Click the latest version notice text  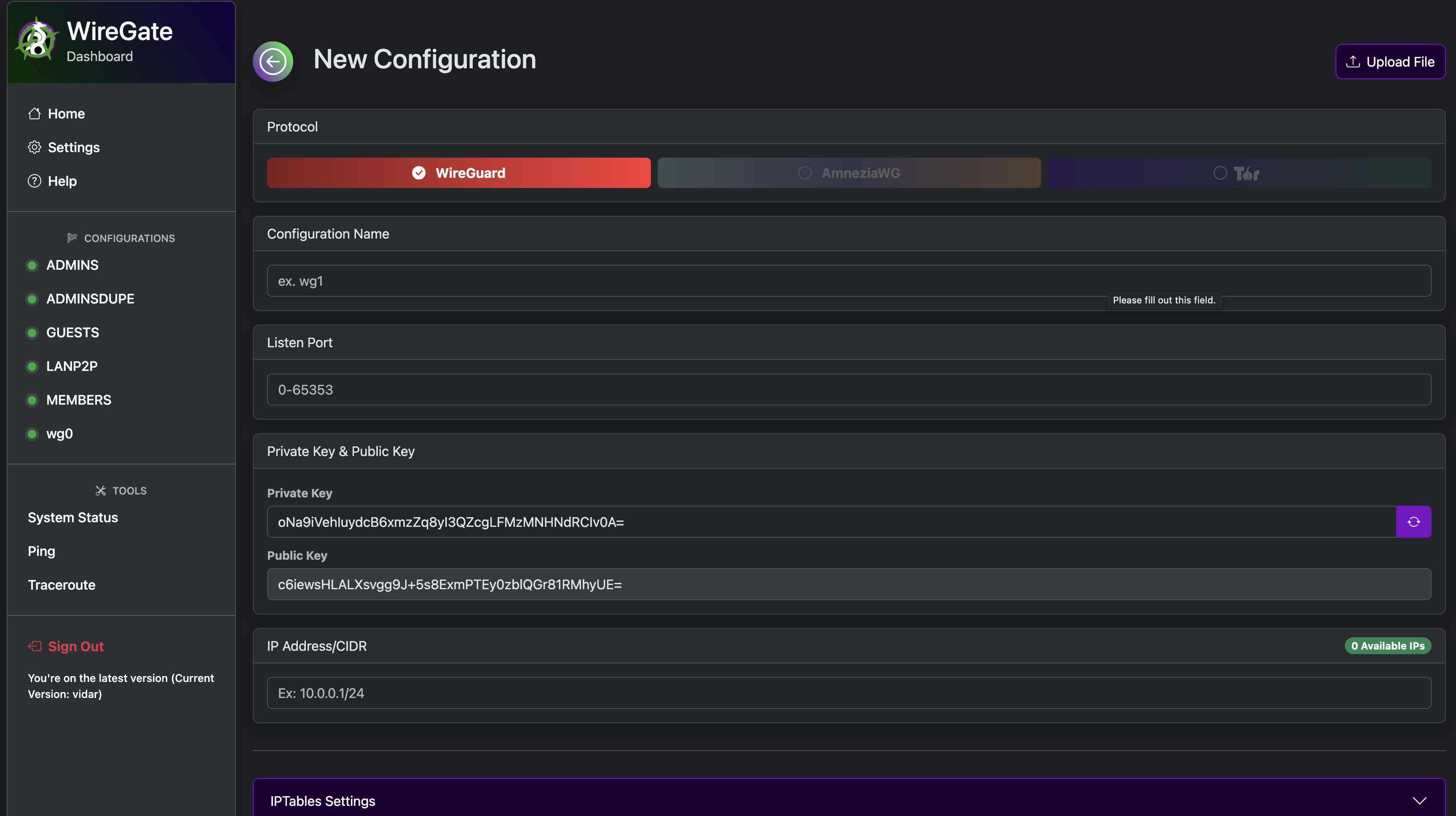[x=121, y=686]
